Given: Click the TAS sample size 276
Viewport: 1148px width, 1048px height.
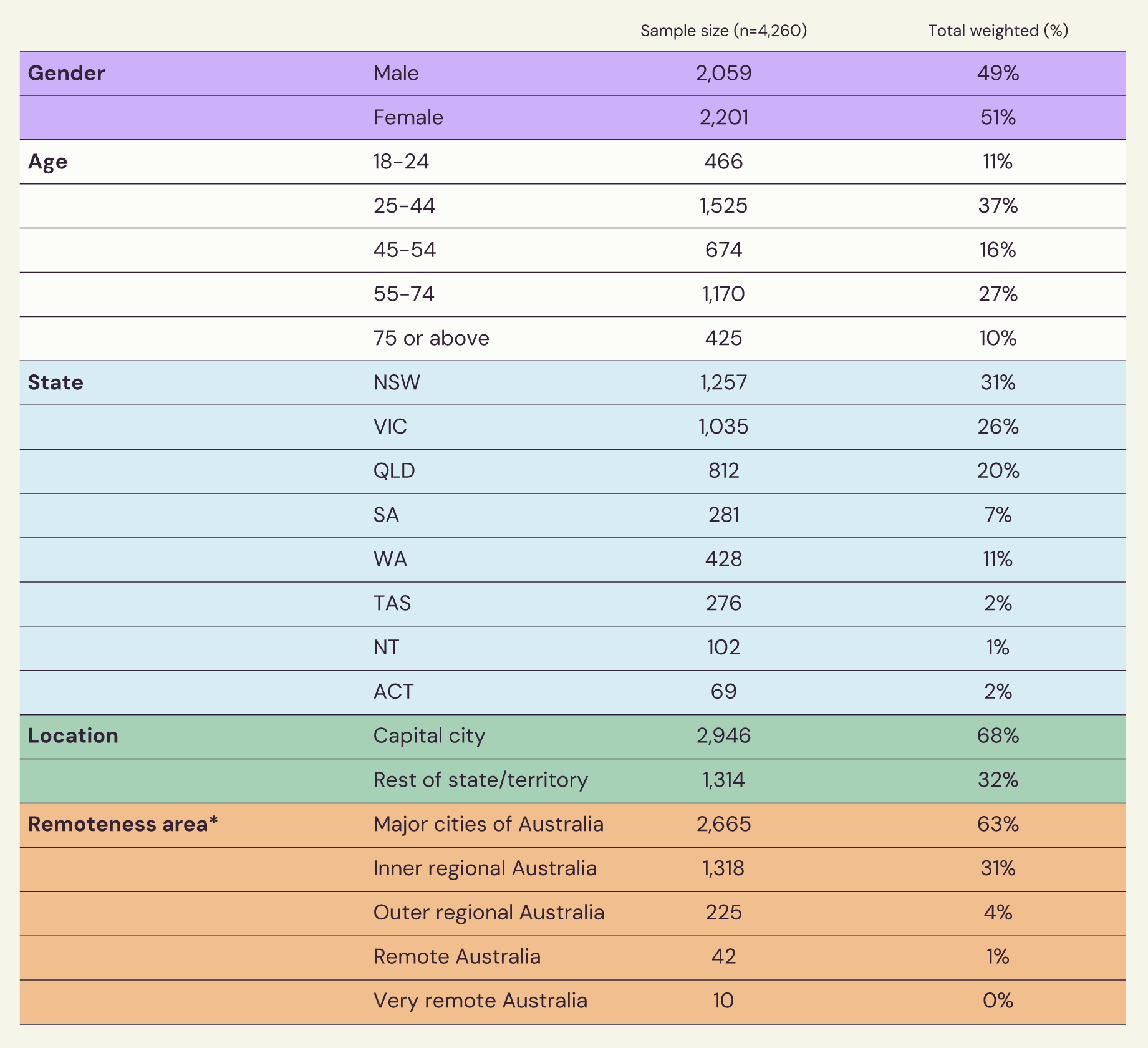Looking at the screenshot, I should coord(723,603).
